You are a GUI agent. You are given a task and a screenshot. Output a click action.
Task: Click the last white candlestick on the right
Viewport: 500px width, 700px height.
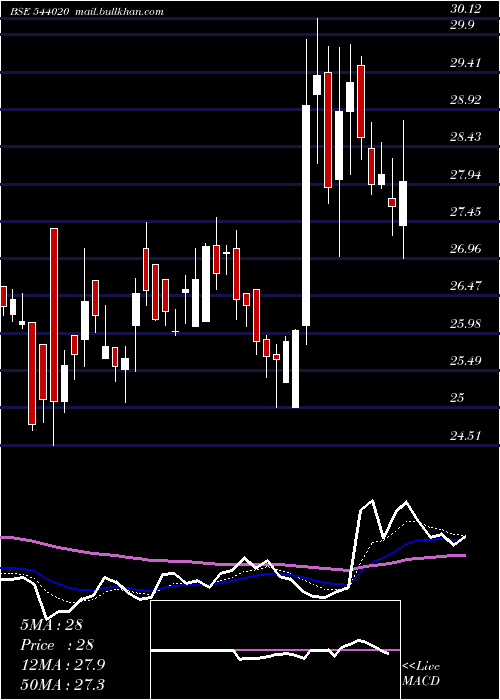403,203
